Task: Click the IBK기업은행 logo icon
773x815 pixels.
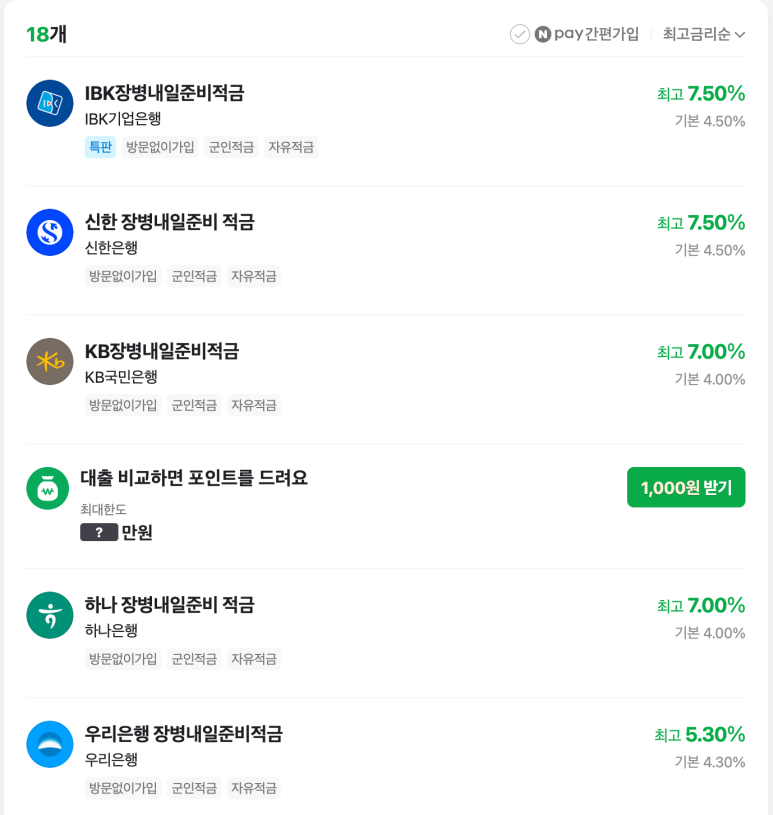Action: point(50,103)
